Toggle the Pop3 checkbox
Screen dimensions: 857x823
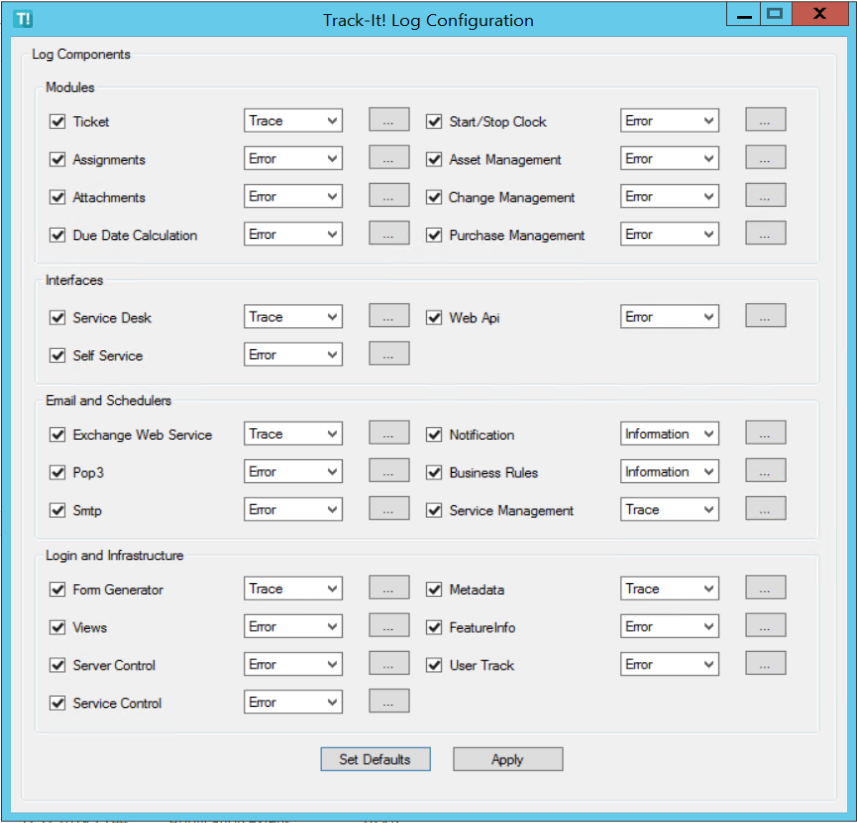click(57, 472)
